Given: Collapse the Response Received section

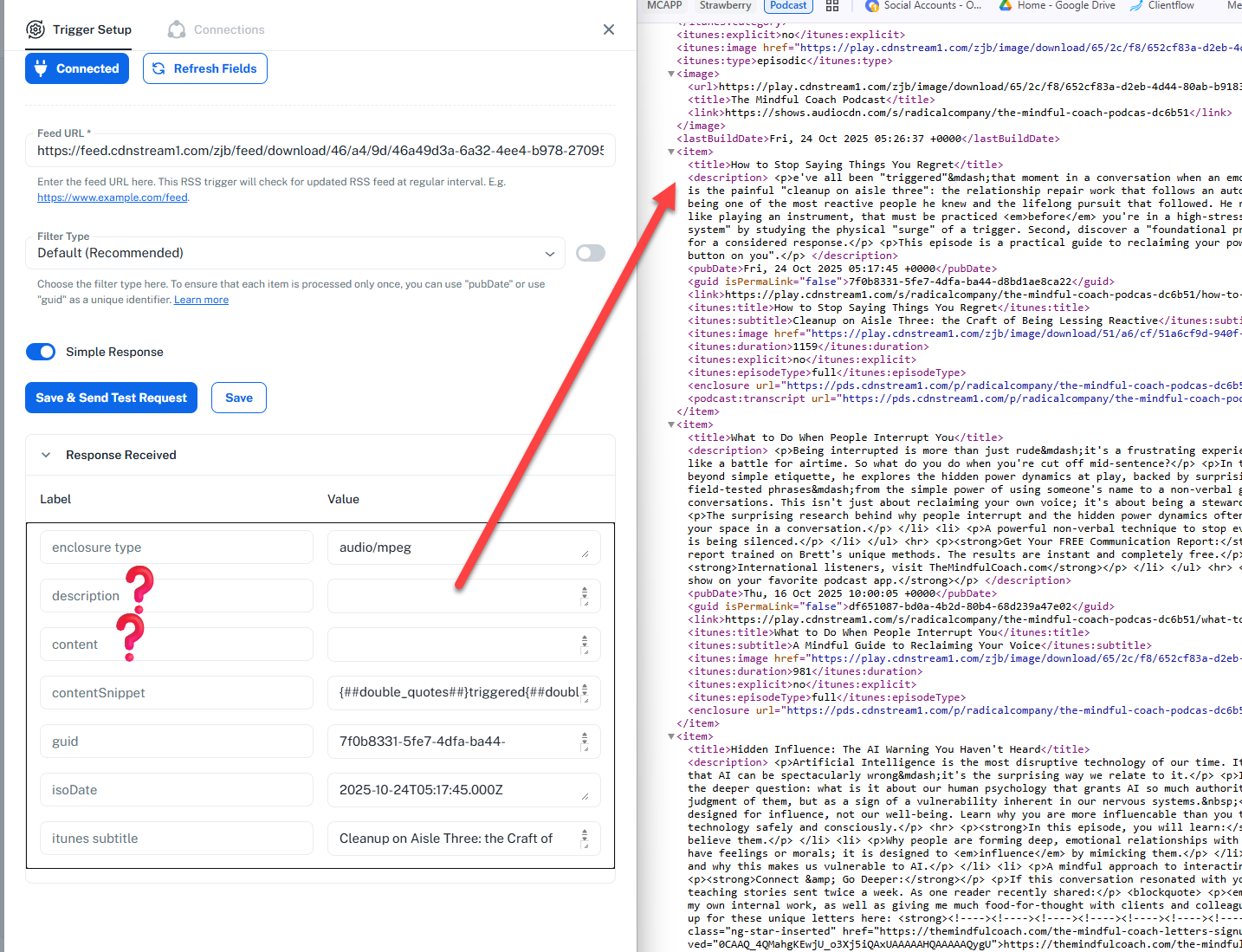Looking at the screenshot, I should click(x=46, y=455).
